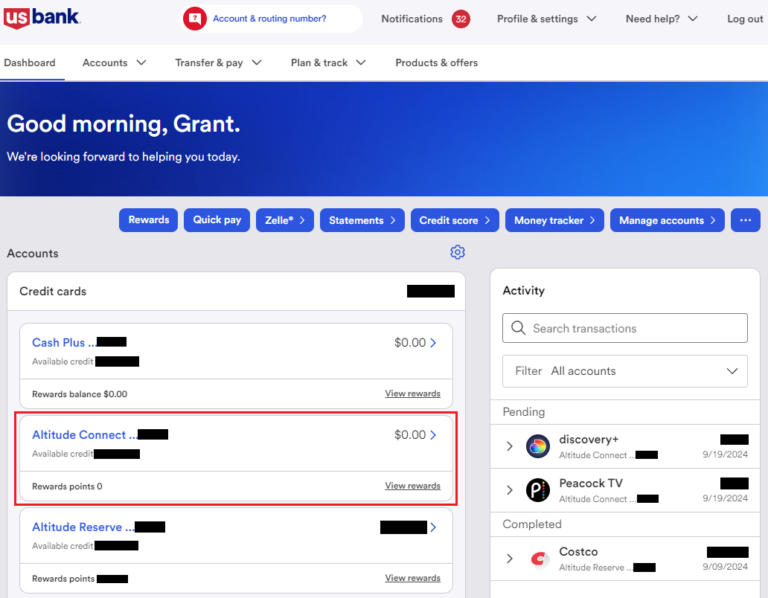Open the notifications badge showing 32

(x=460, y=19)
